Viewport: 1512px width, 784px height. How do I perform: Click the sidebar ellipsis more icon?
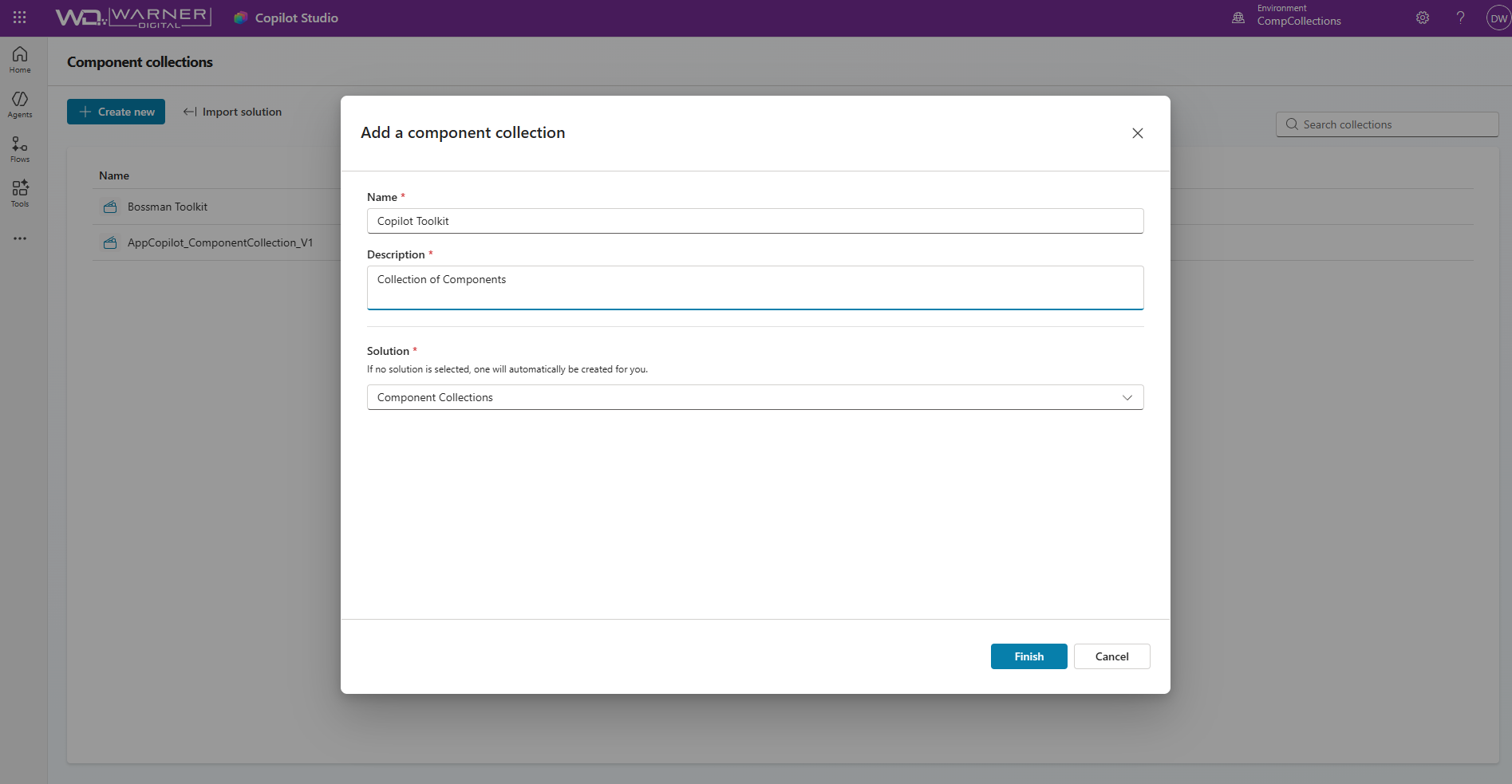pos(20,238)
